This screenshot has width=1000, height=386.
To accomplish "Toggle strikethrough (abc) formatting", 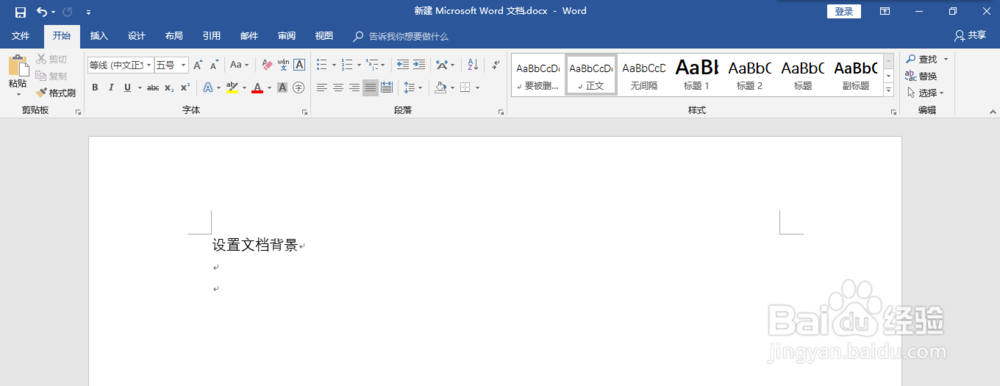I will click(x=152, y=87).
